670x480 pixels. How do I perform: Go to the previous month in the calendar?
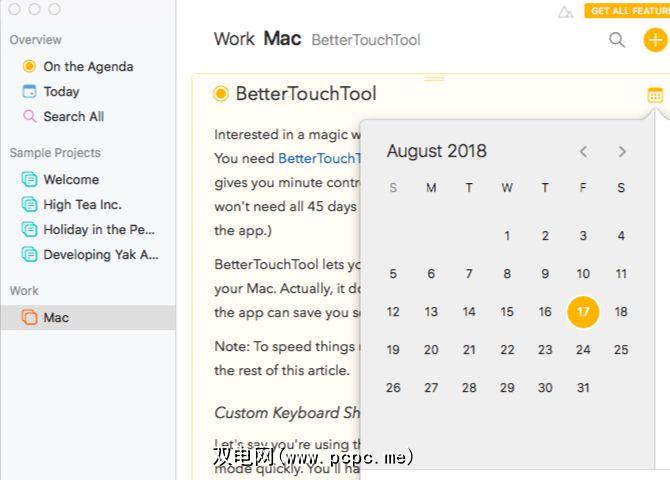pyautogui.click(x=583, y=151)
